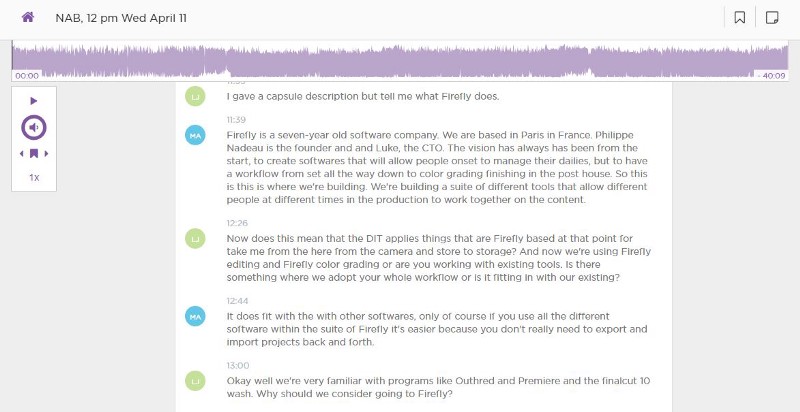The width and height of the screenshot is (800, 412).
Task: Open the notes icon in header
Action: click(x=772, y=18)
